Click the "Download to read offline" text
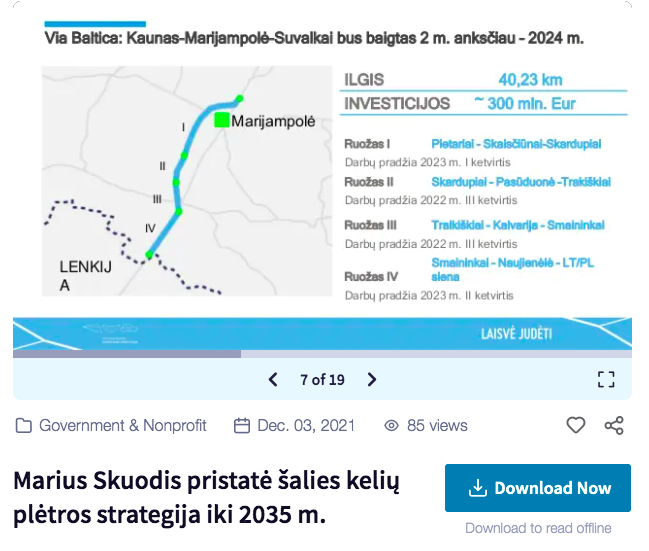The image size is (649, 551). [x=538, y=528]
